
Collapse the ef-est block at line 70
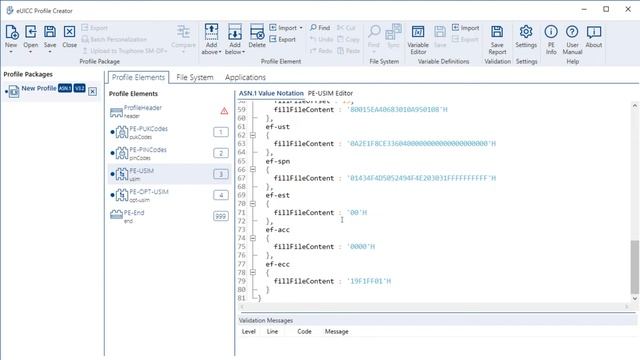click(253, 204)
